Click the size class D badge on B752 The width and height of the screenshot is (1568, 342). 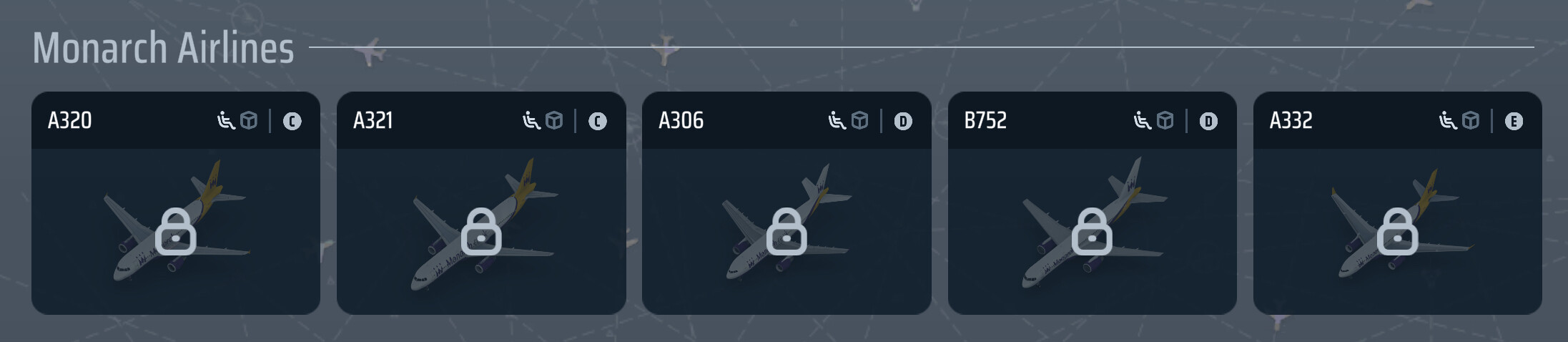(1208, 122)
